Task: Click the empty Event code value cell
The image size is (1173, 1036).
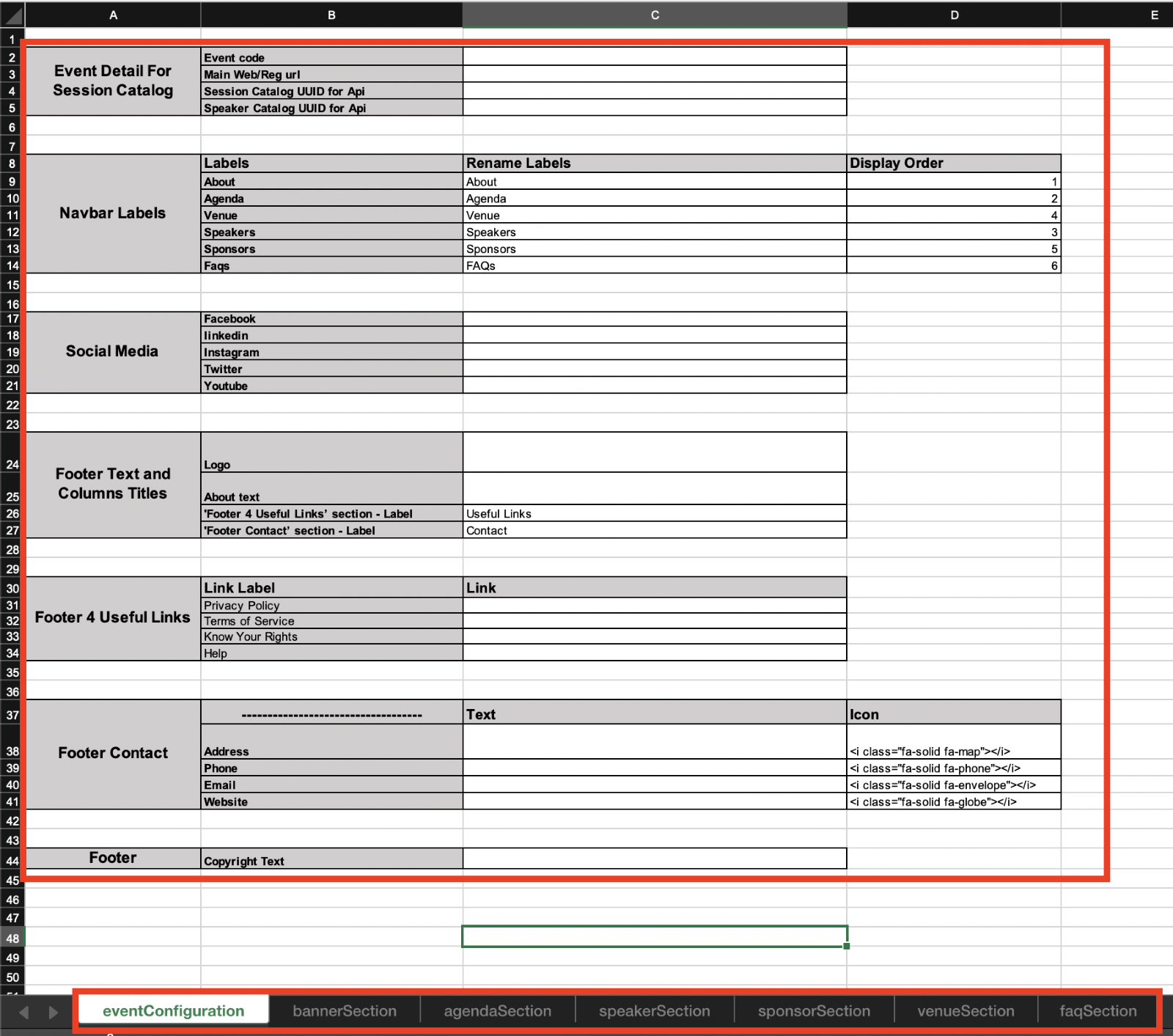Action: click(655, 57)
